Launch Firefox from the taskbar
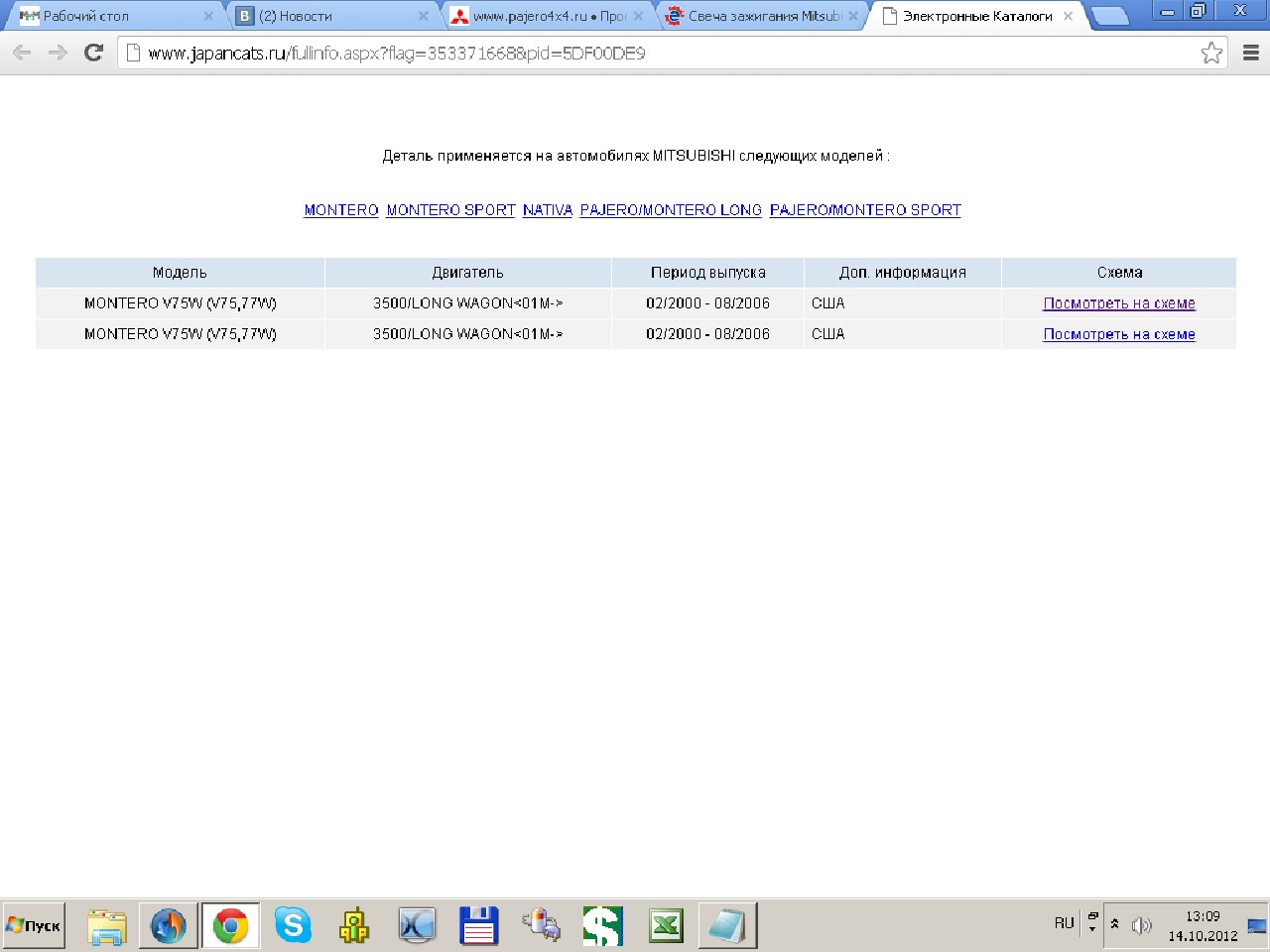Viewport: 1270px width, 952px height. pyautogui.click(x=168, y=926)
